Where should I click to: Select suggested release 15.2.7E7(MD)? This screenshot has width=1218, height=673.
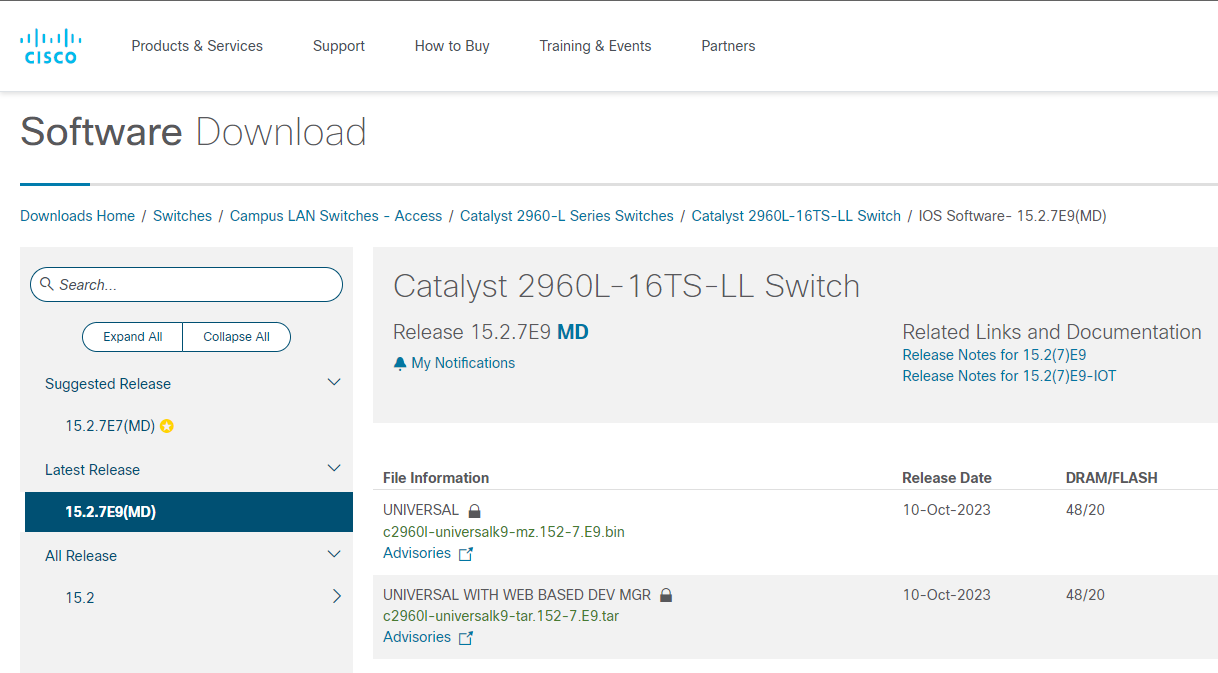point(110,426)
